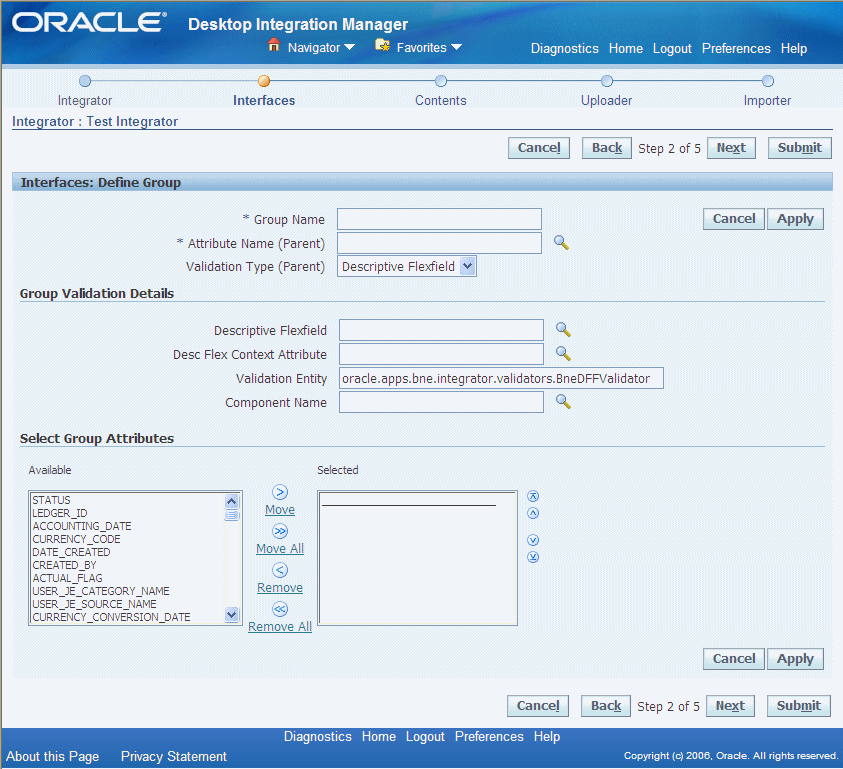
Task: Click Apply beside Group Name
Action: pos(795,219)
